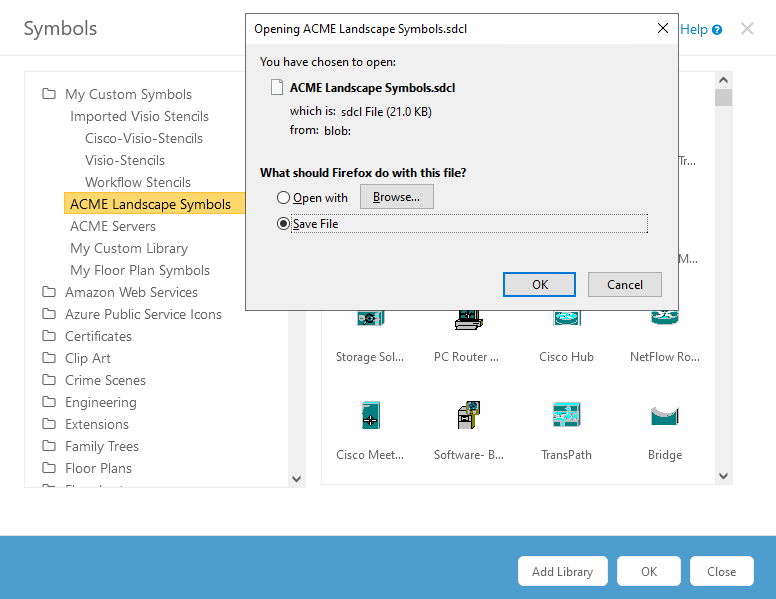Select the Open with radio button
Screen dimensions: 776x599
[x=284, y=198]
